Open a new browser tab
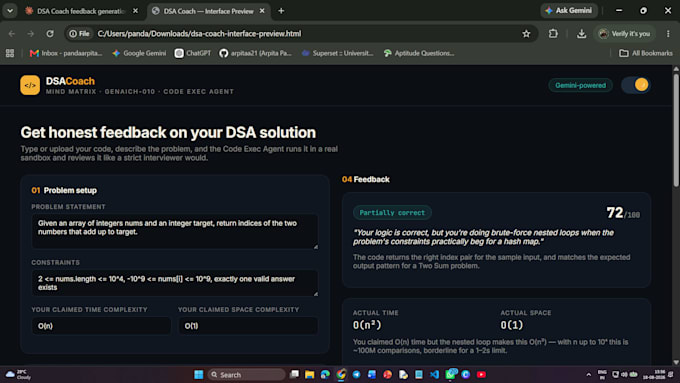Viewport: 680px width, 383px height. [281, 11]
